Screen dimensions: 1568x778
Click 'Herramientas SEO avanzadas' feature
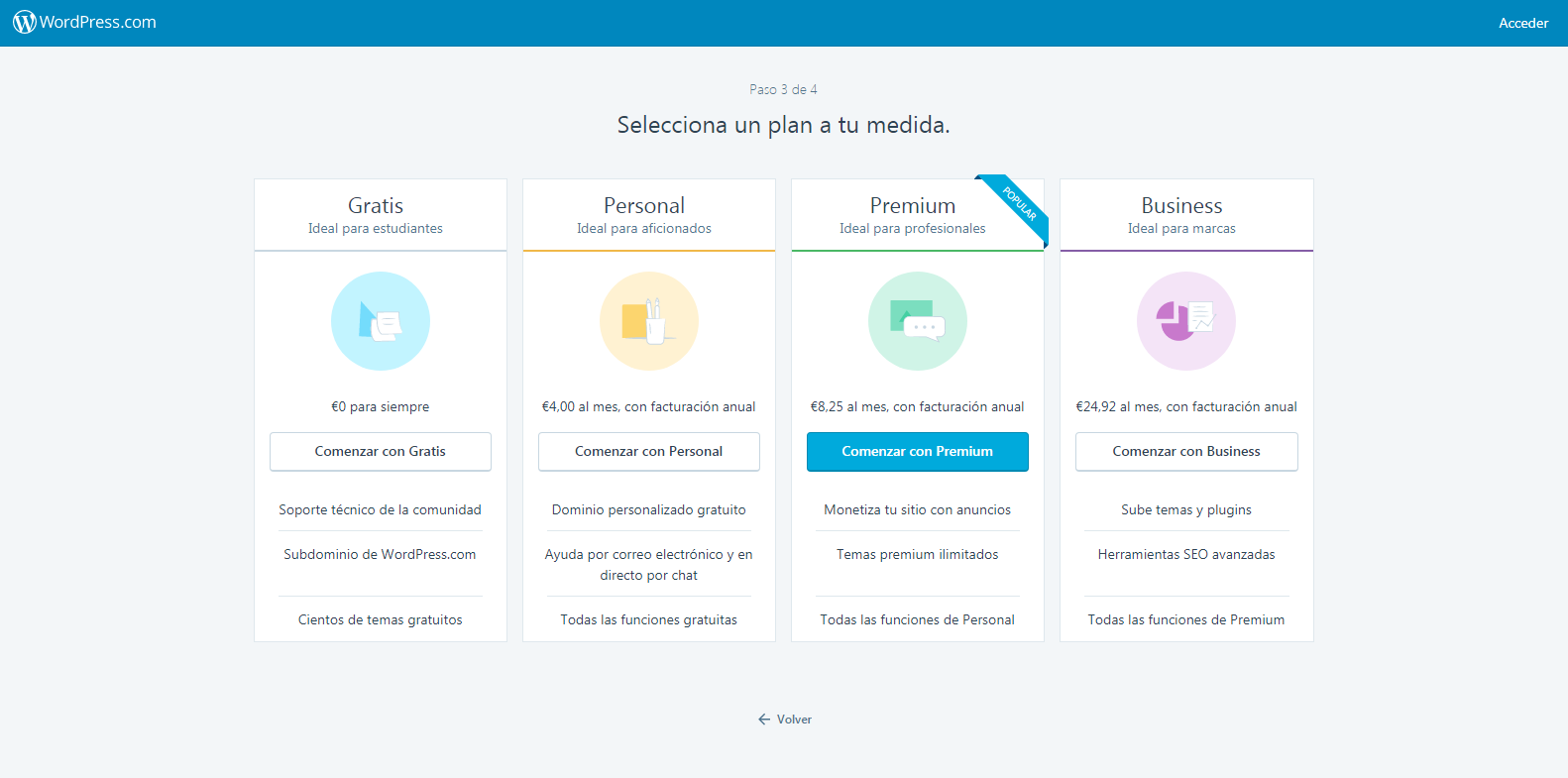[1186, 554]
